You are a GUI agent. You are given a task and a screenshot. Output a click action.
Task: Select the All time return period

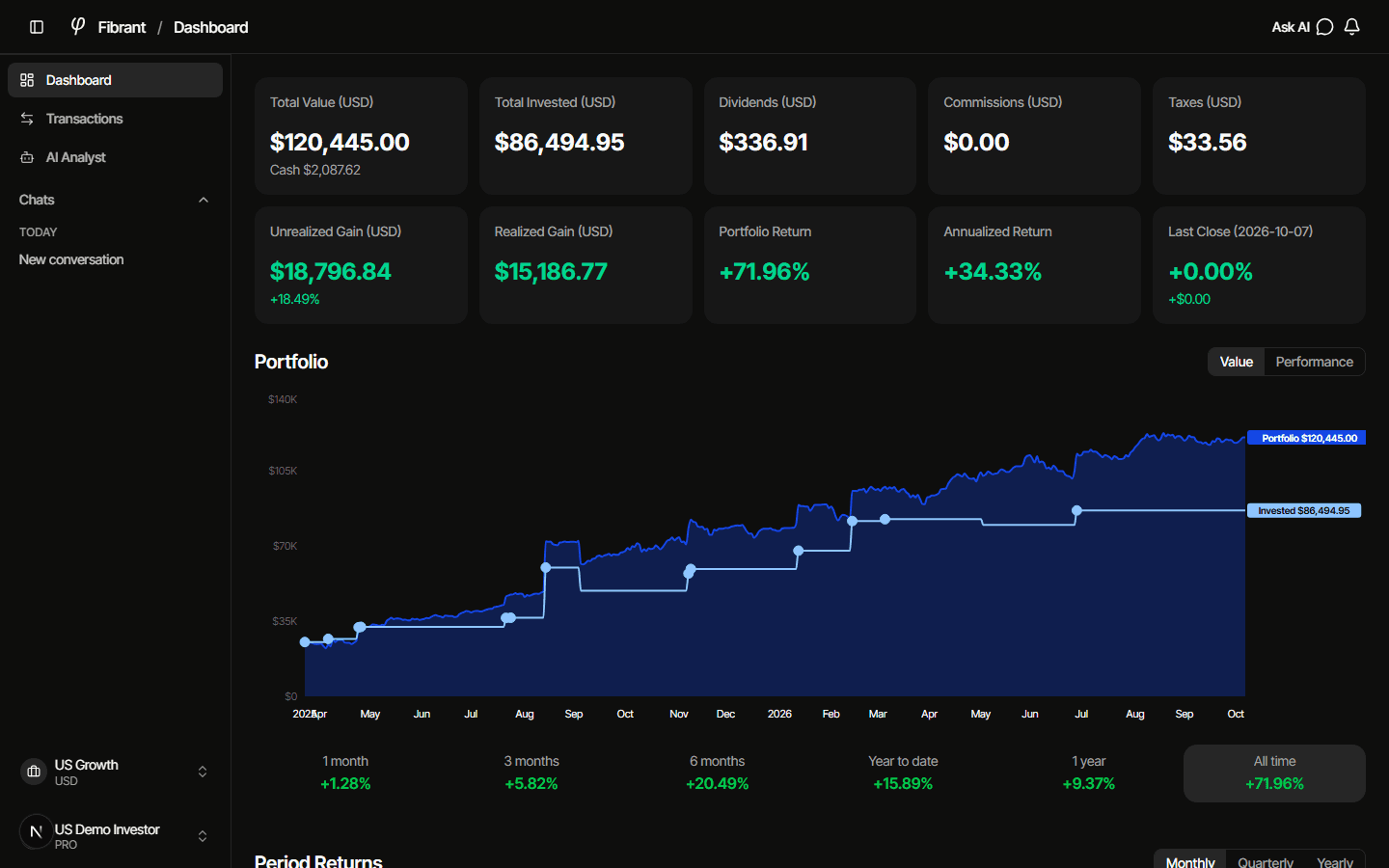[1274, 773]
